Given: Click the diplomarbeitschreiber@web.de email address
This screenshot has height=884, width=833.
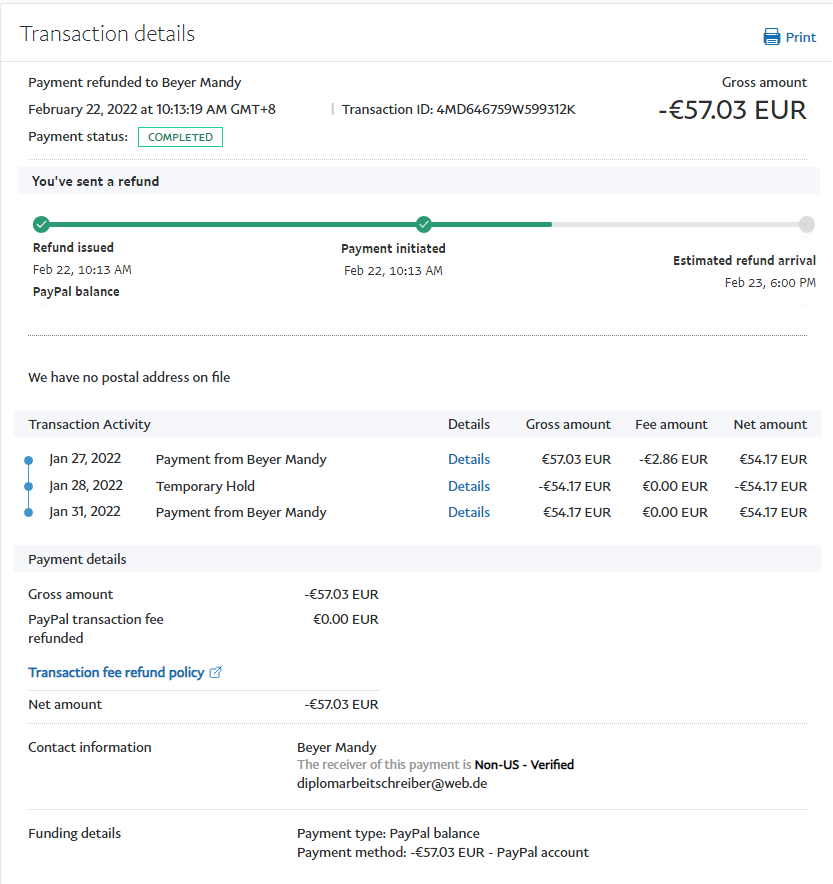Looking at the screenshot, I should click(392, 783).
